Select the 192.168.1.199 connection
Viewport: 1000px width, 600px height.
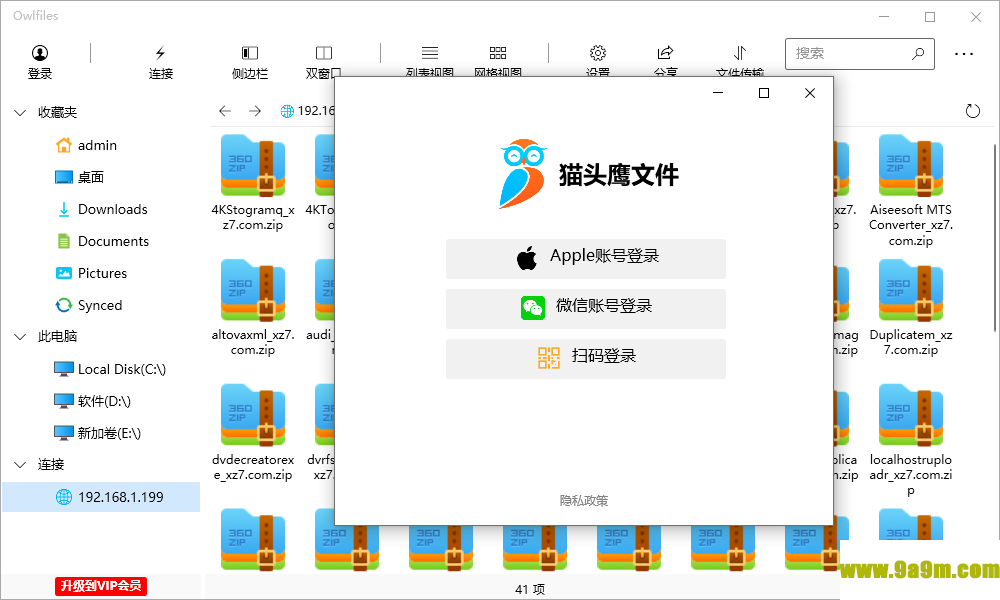click(101, 497)
